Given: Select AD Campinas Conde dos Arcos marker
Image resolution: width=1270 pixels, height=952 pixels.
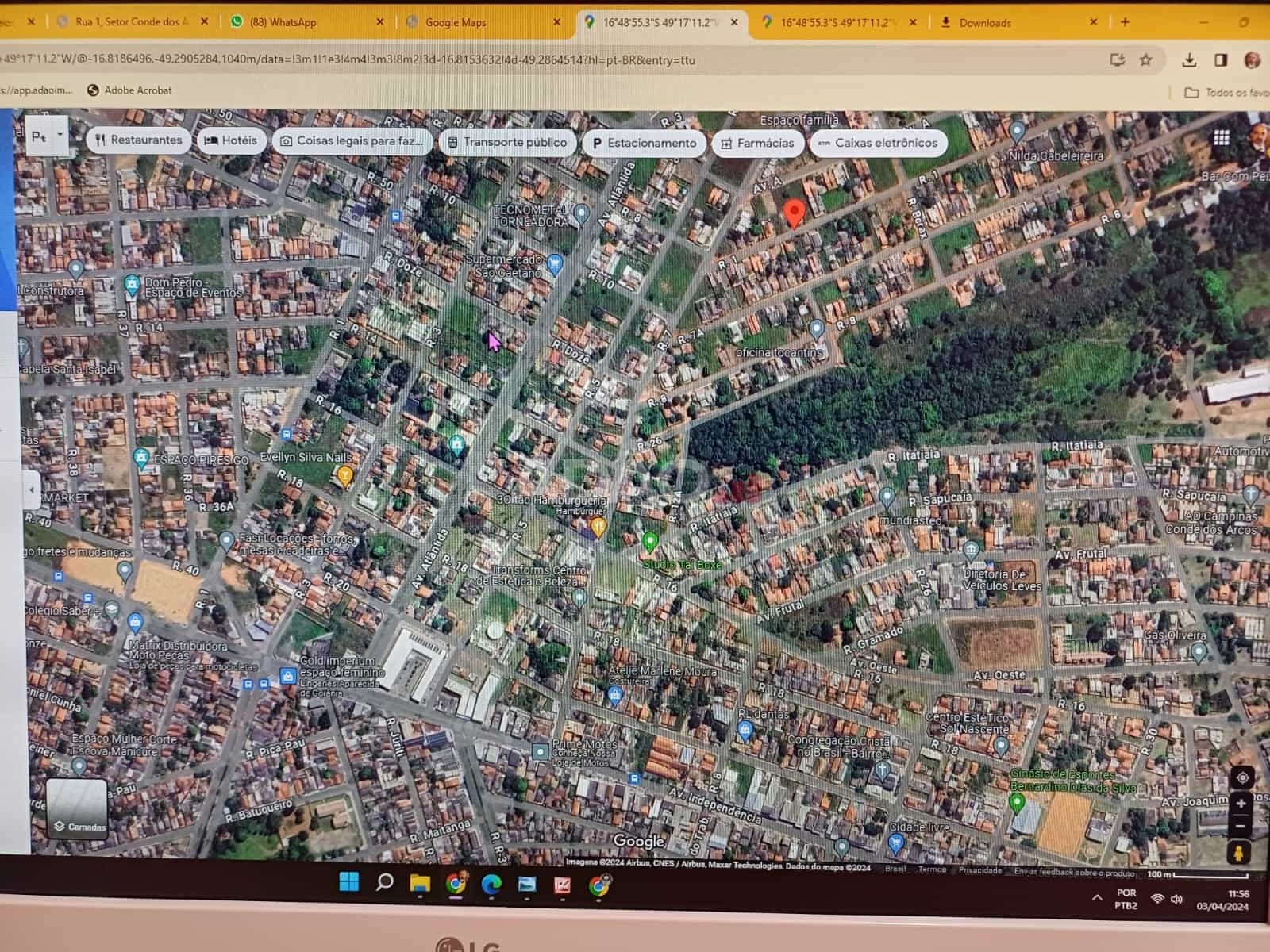Looking at the screenshot, I should click(1252, 495).
